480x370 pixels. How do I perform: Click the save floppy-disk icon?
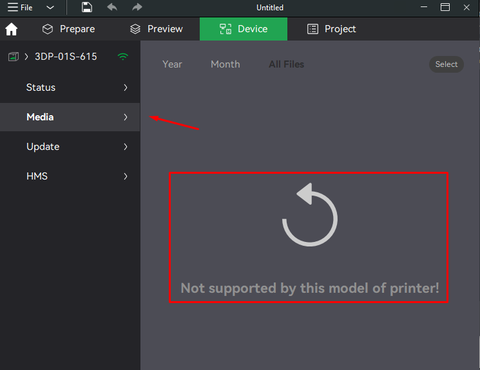pos(87,7)
